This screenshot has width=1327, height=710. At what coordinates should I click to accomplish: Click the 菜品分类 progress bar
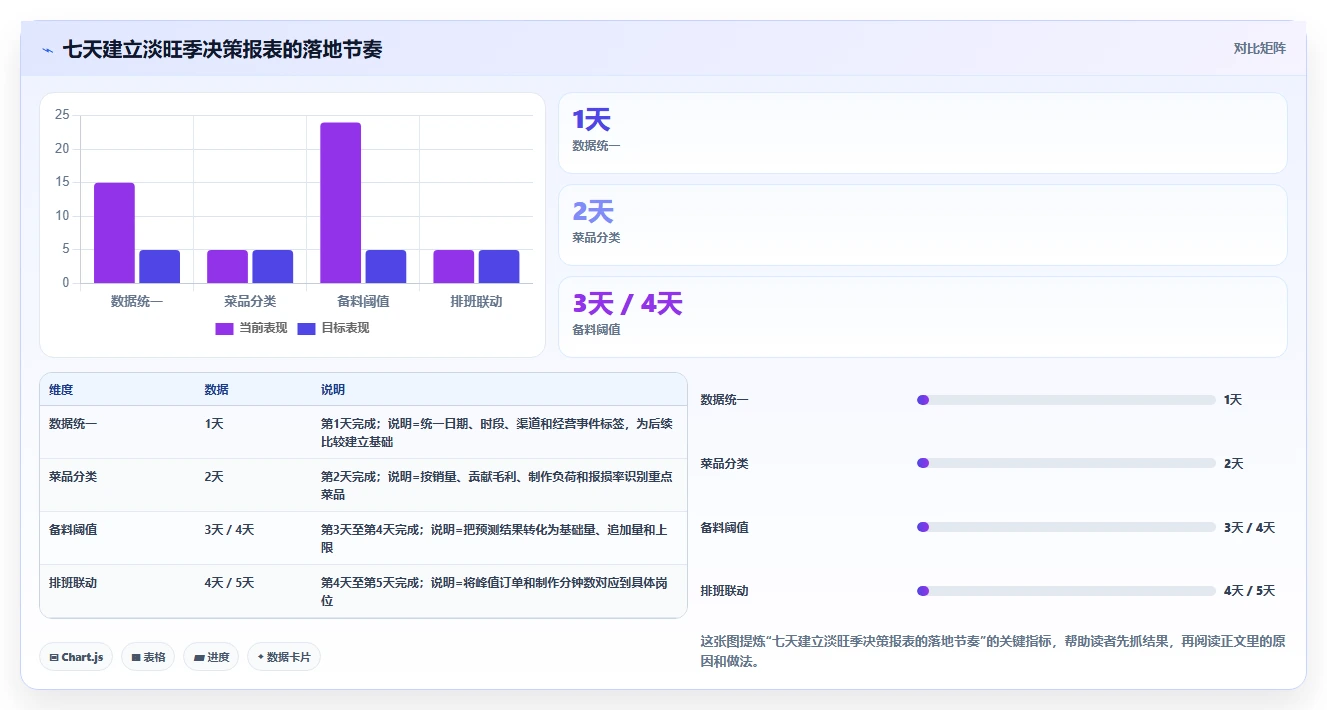pos(1066,463)
